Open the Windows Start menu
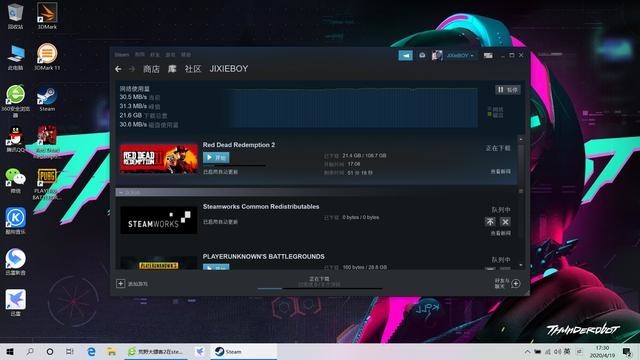Image resolution: width=640 pixels, height=360 pixels. (x=10, y=351)
